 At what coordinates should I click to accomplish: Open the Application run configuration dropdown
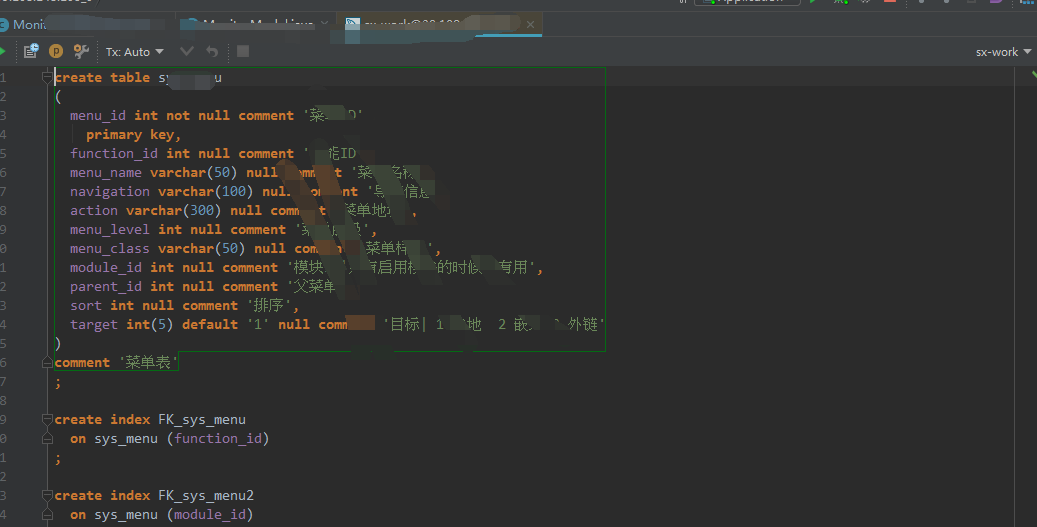tap(747, 2)
